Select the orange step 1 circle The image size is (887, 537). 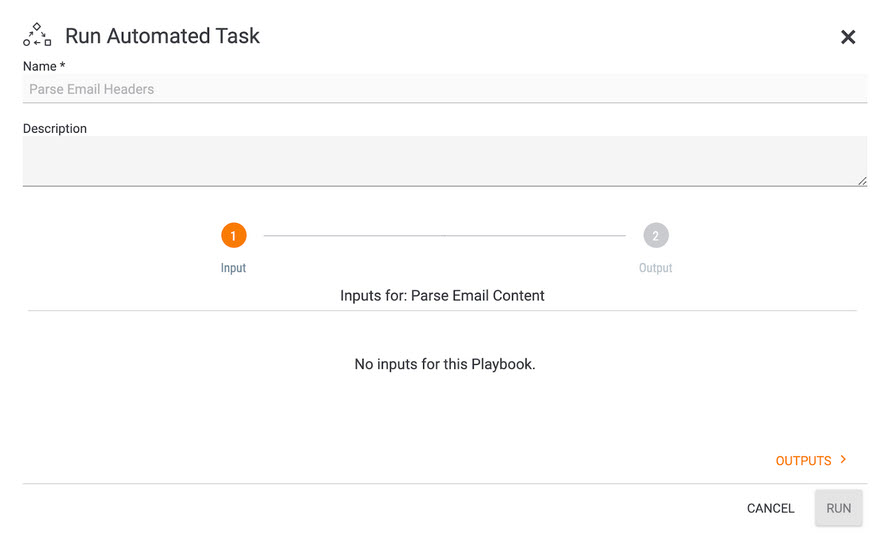(234, 235)
